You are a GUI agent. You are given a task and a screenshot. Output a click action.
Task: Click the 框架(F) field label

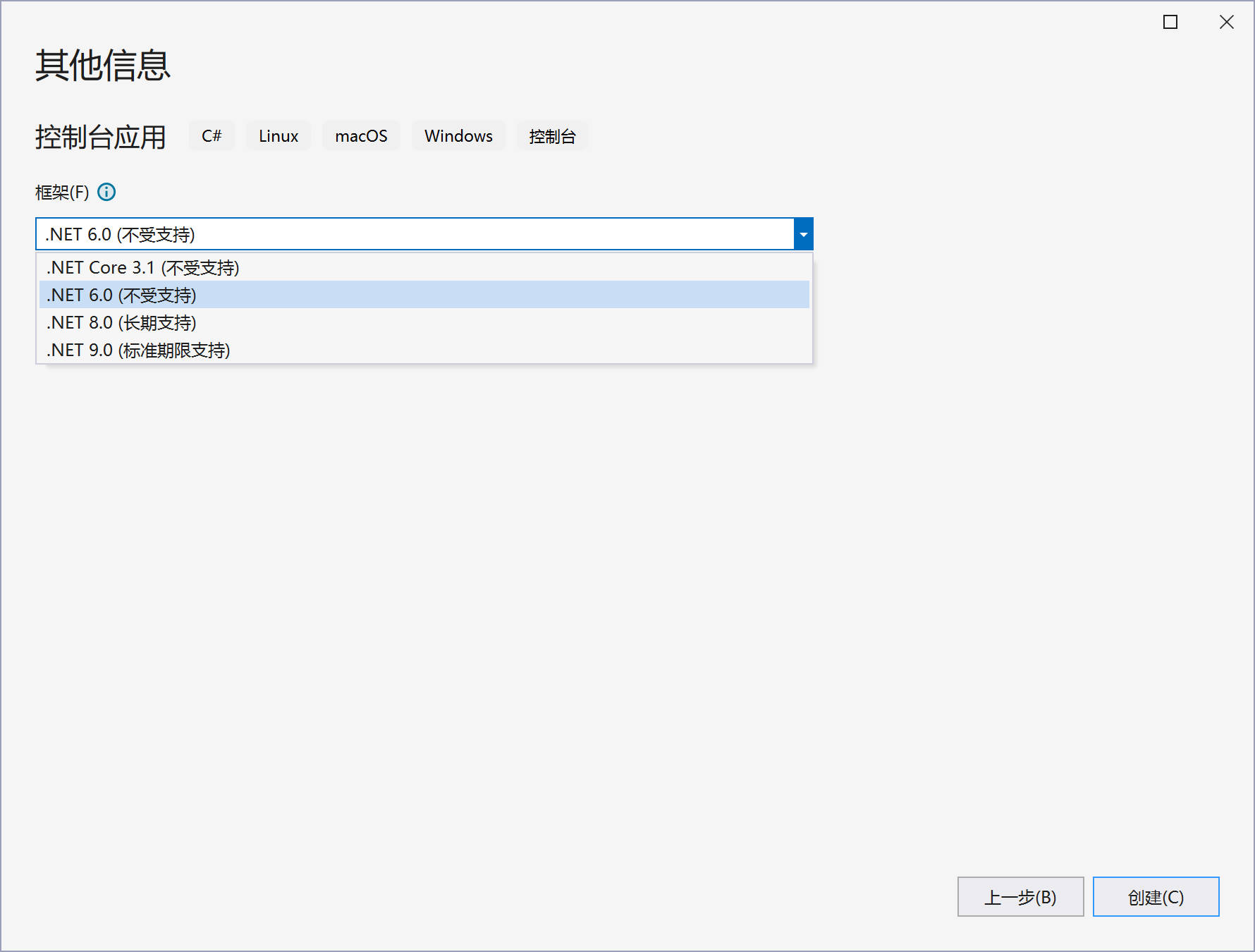(x=62, y=193)
